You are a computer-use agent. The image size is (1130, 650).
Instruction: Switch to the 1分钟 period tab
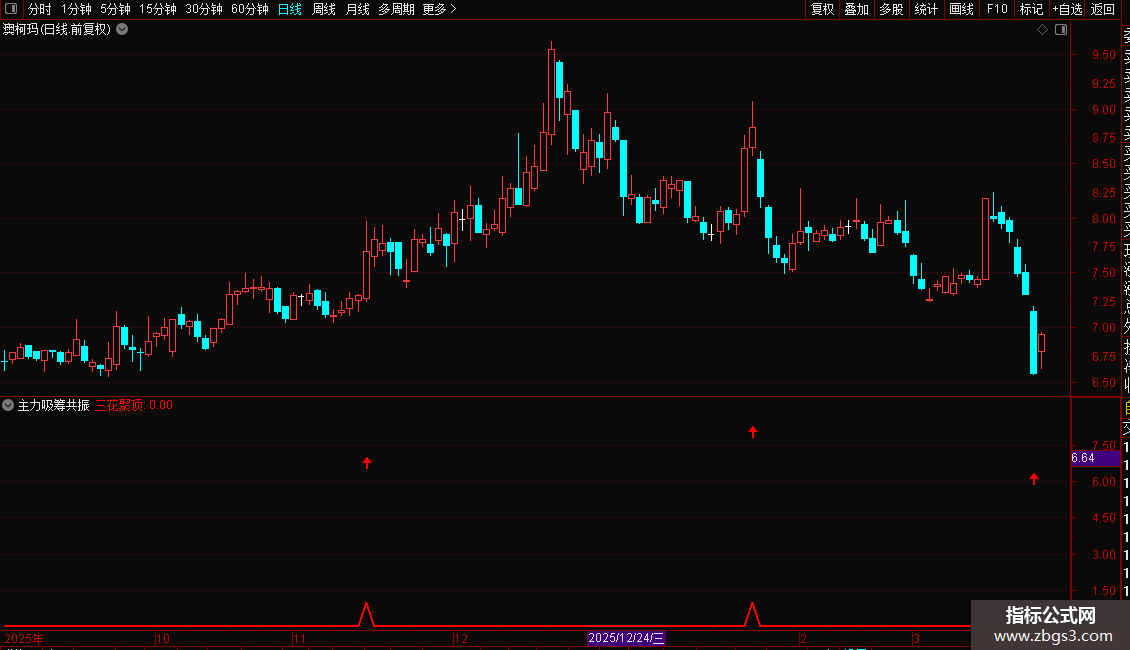click(76, 9)
